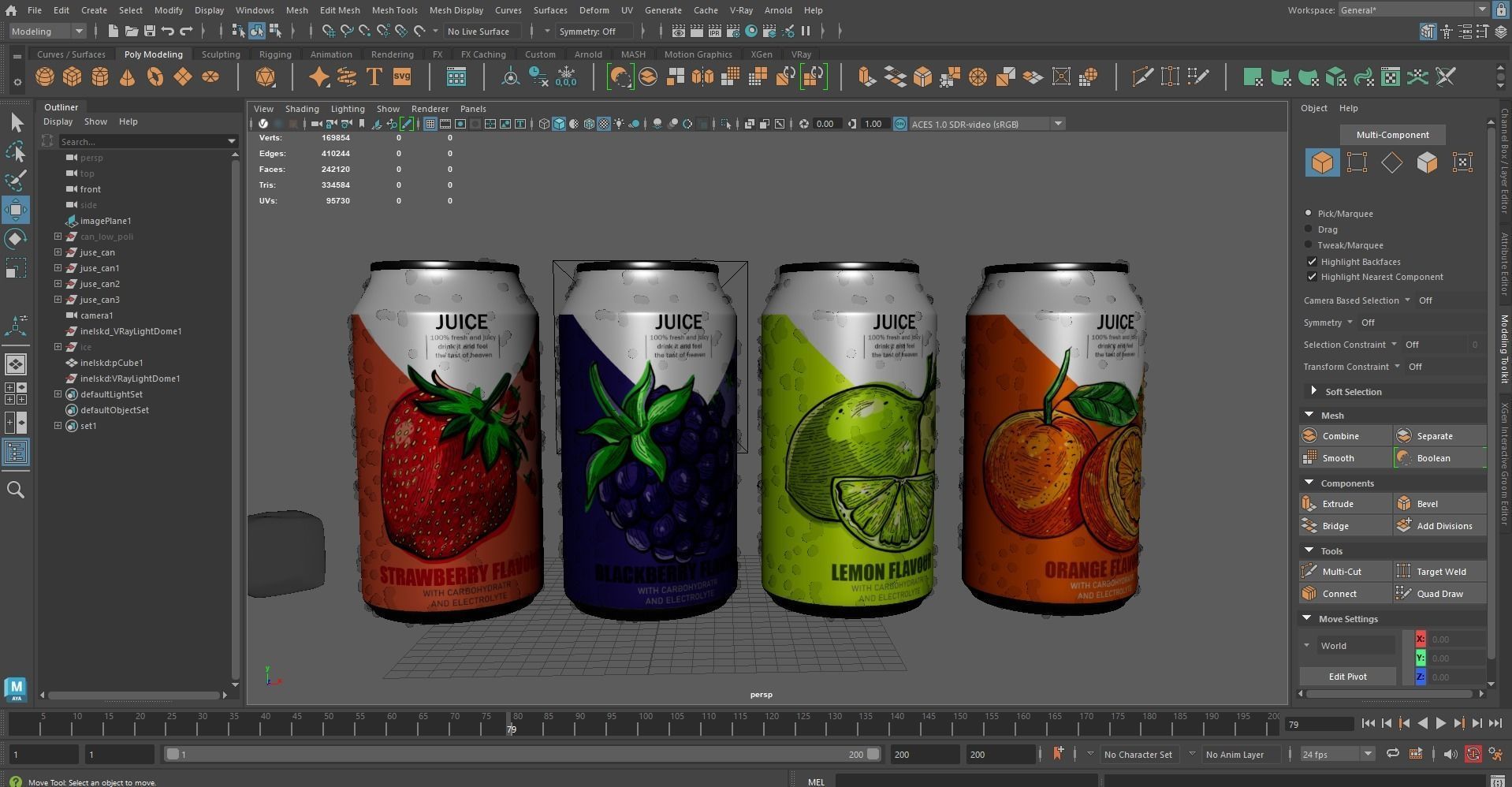The image size is (1512, 787).
Task: Open the viewport Shading menu
Action: click(x=302, y=109)
